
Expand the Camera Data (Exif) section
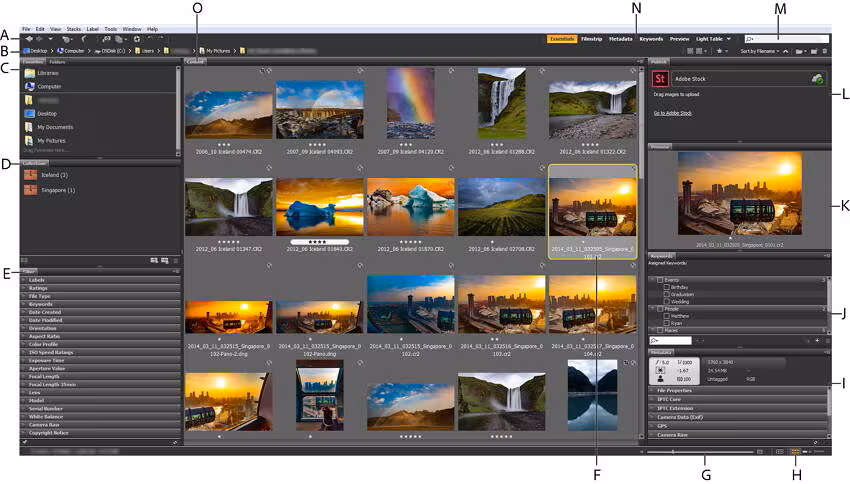(737, 417)
